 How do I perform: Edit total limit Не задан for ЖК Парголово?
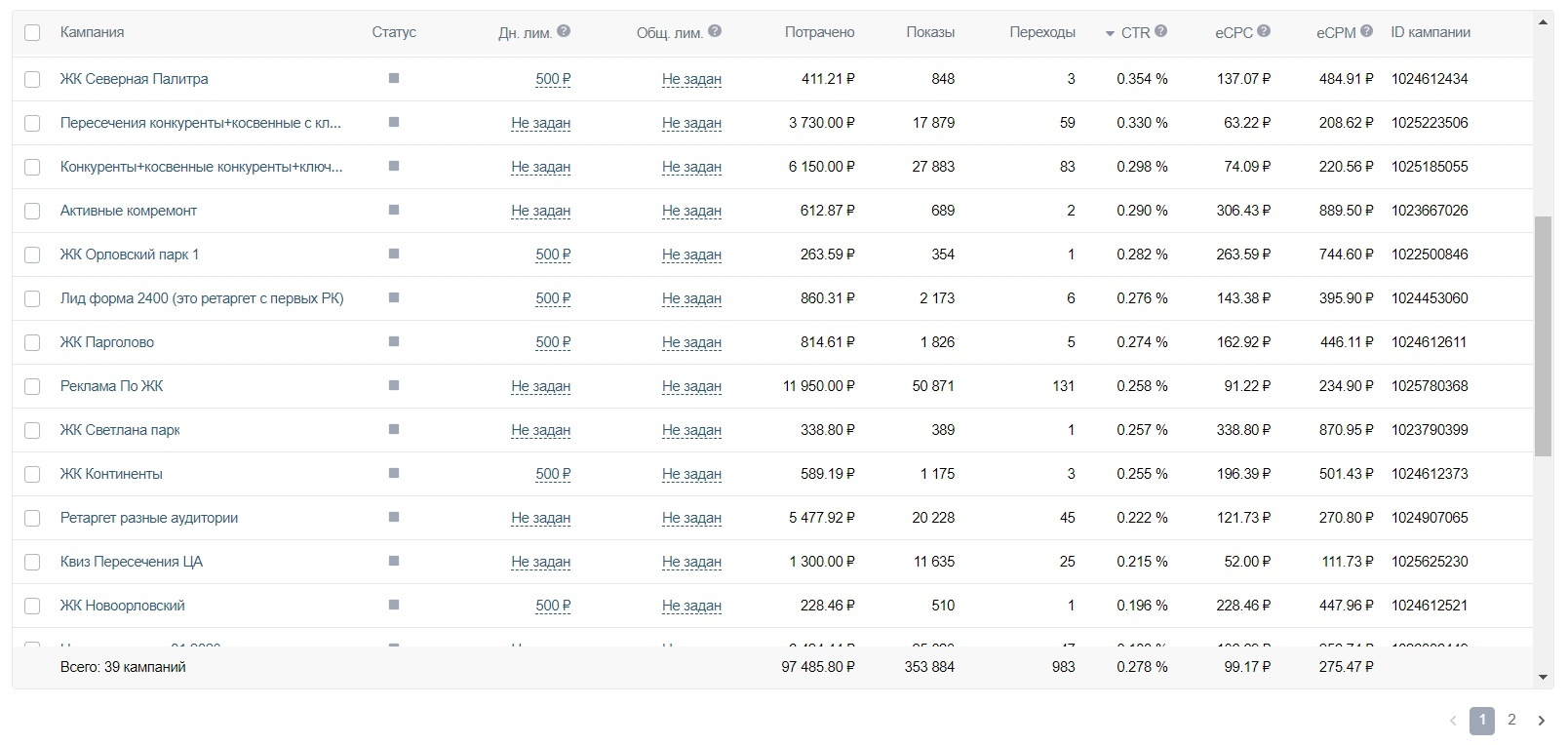[691, 342]
